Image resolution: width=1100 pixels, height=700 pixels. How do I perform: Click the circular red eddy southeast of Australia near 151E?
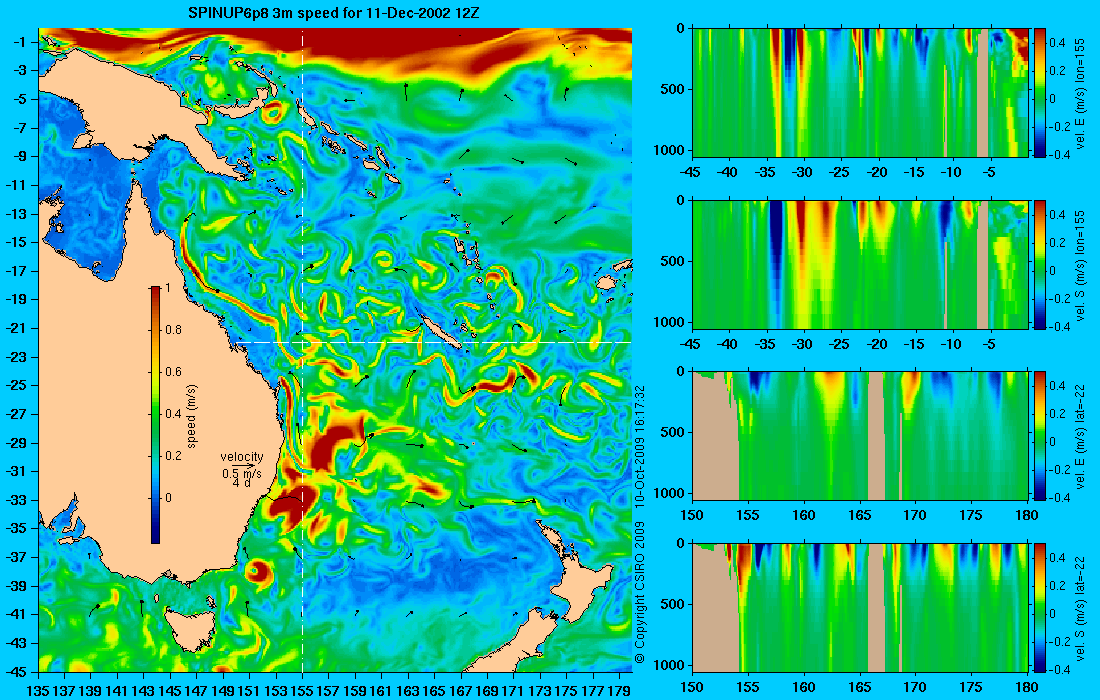258,572
